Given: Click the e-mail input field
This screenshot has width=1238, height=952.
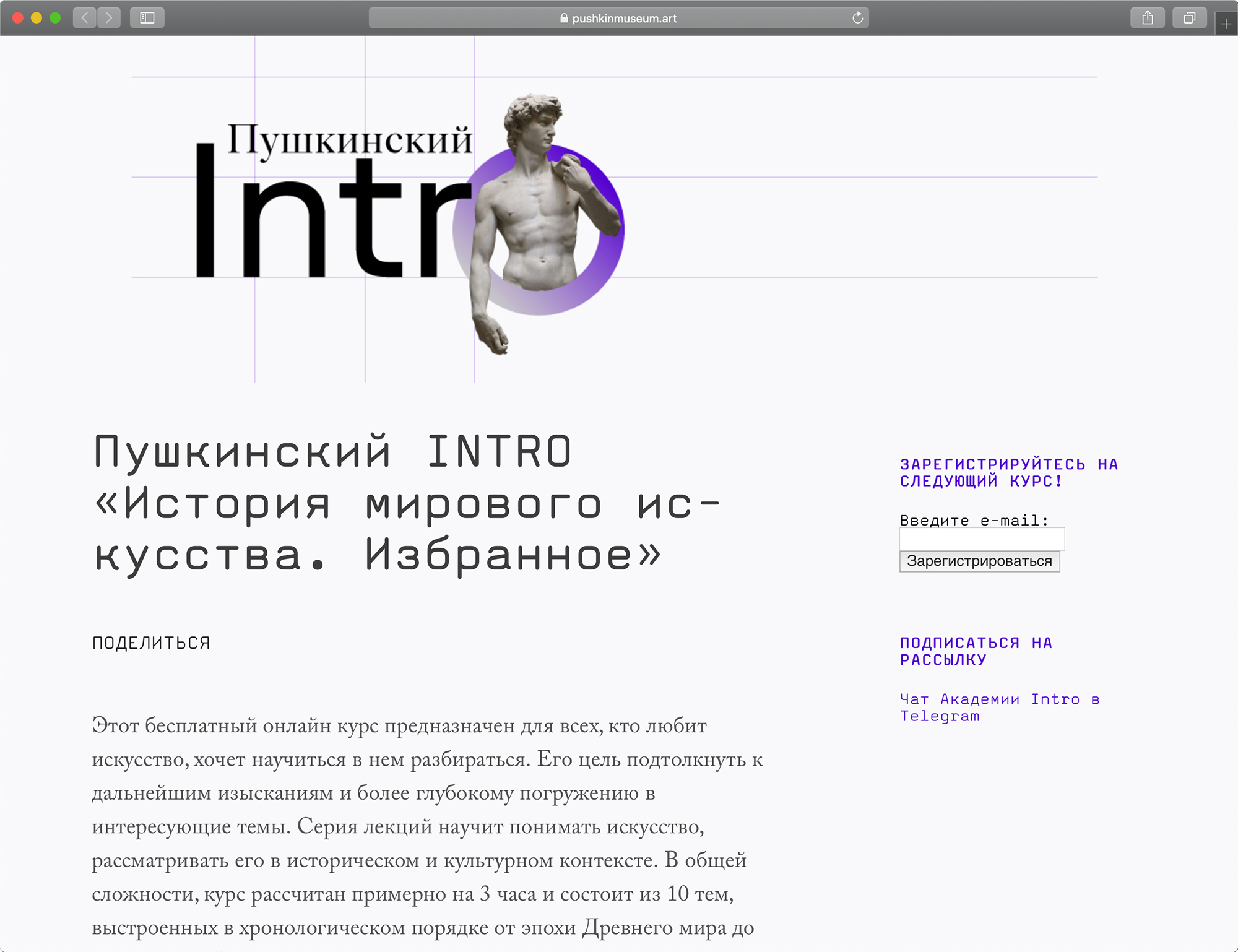Looking at the screenshot, I should pos(982,539).
